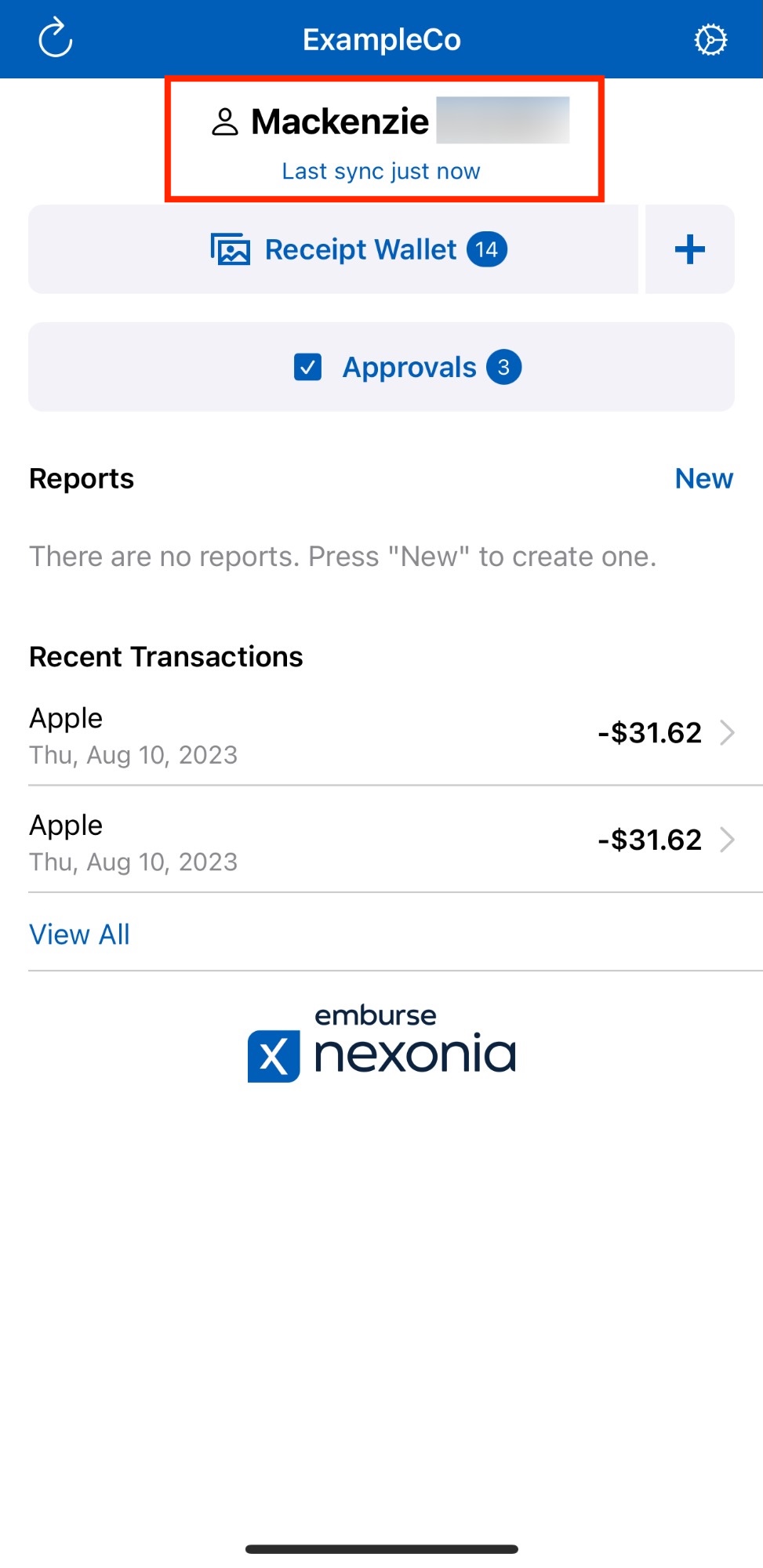Image resolution: width=763 pixels, height=1568 pixels.
Task: Select first Apple transaction amount -$31.62
Action: (649, 733)
